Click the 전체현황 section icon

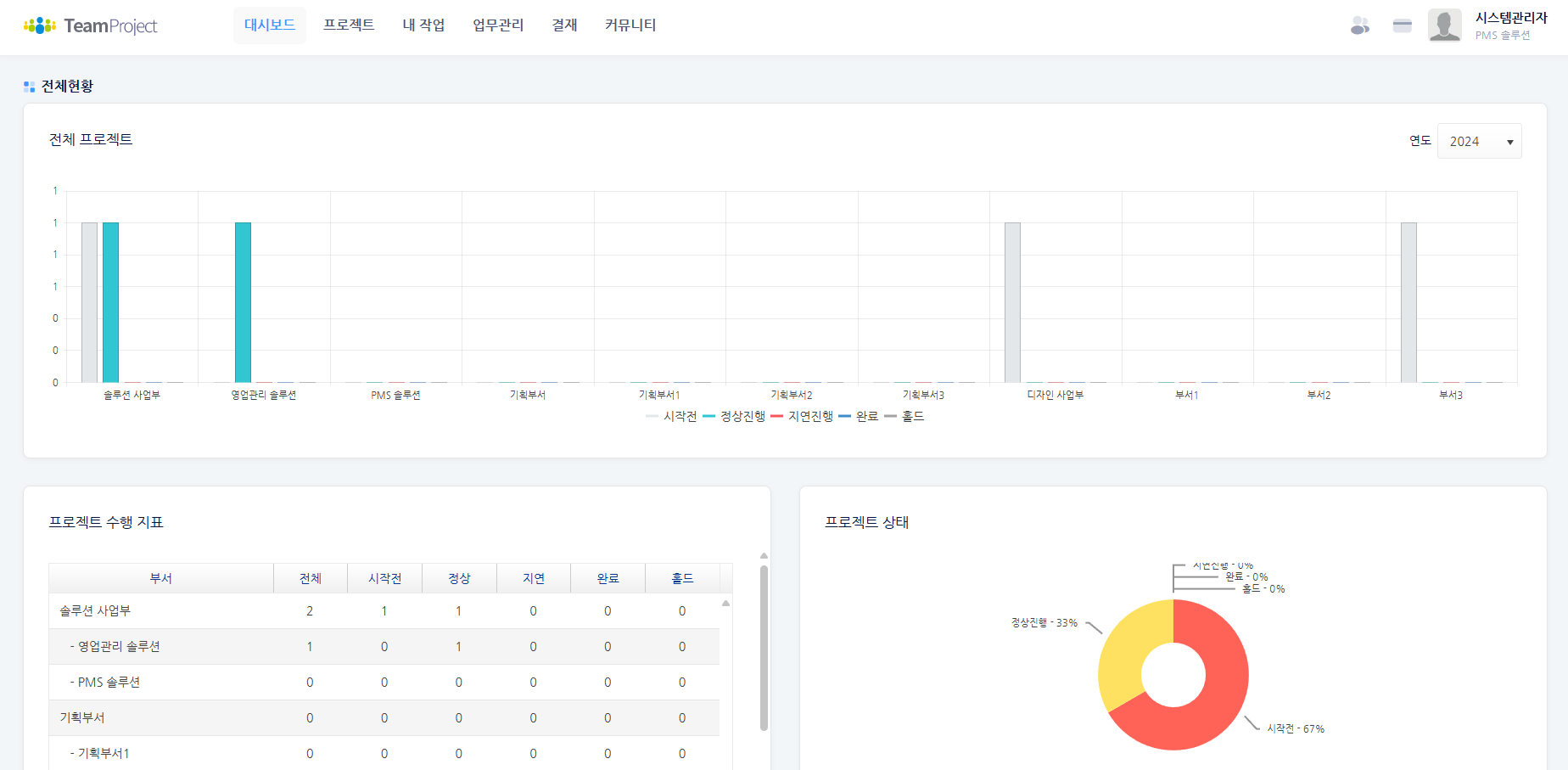click(29, 87)
